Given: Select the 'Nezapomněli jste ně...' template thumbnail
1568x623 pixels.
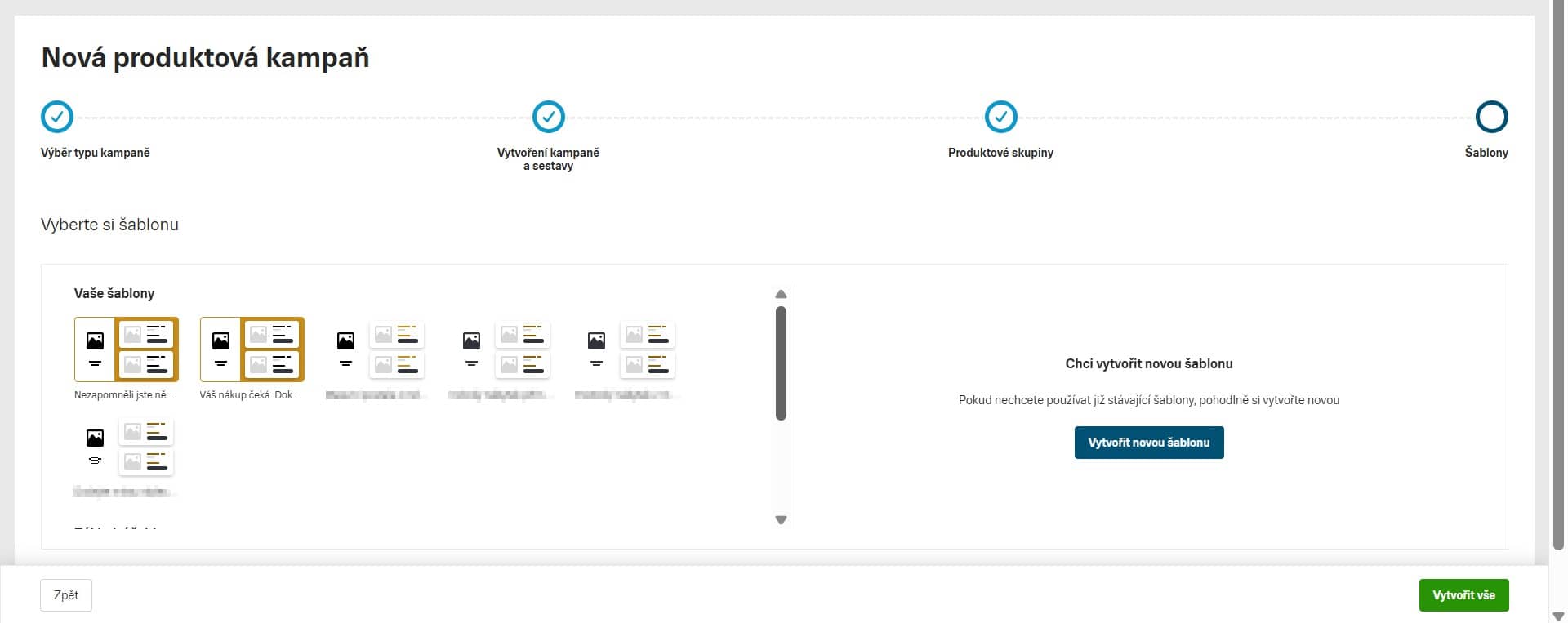Looking at the screenshot, I should pos(127,349).
